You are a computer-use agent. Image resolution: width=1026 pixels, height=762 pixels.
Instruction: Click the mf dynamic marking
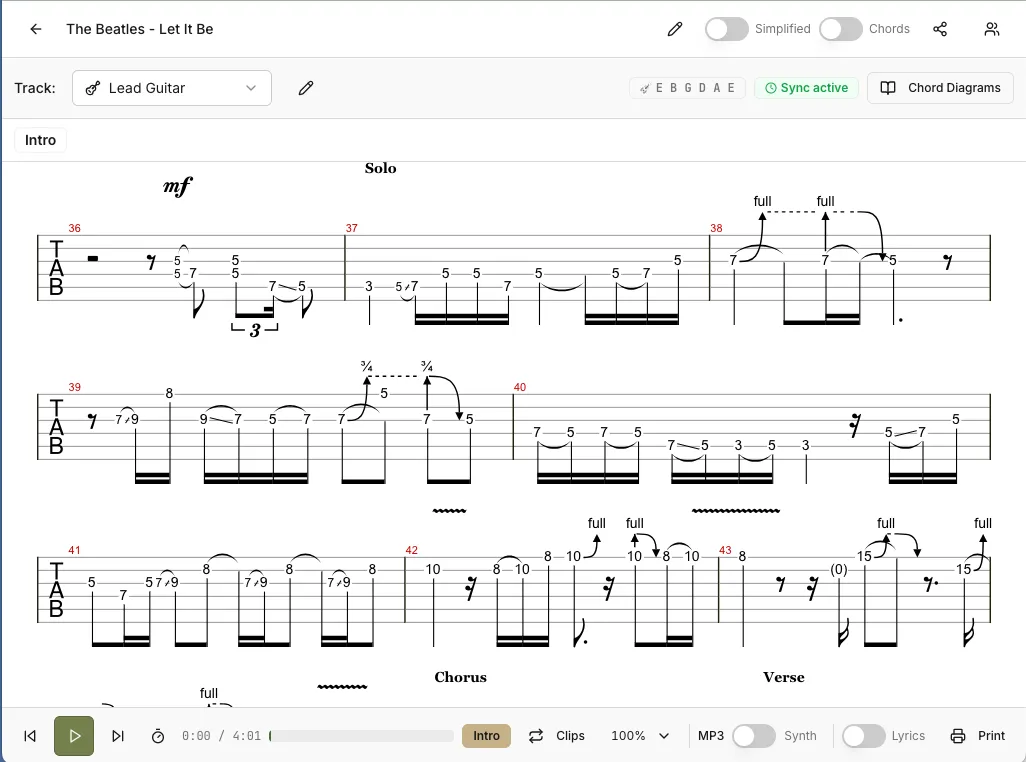tap(177, 186)
